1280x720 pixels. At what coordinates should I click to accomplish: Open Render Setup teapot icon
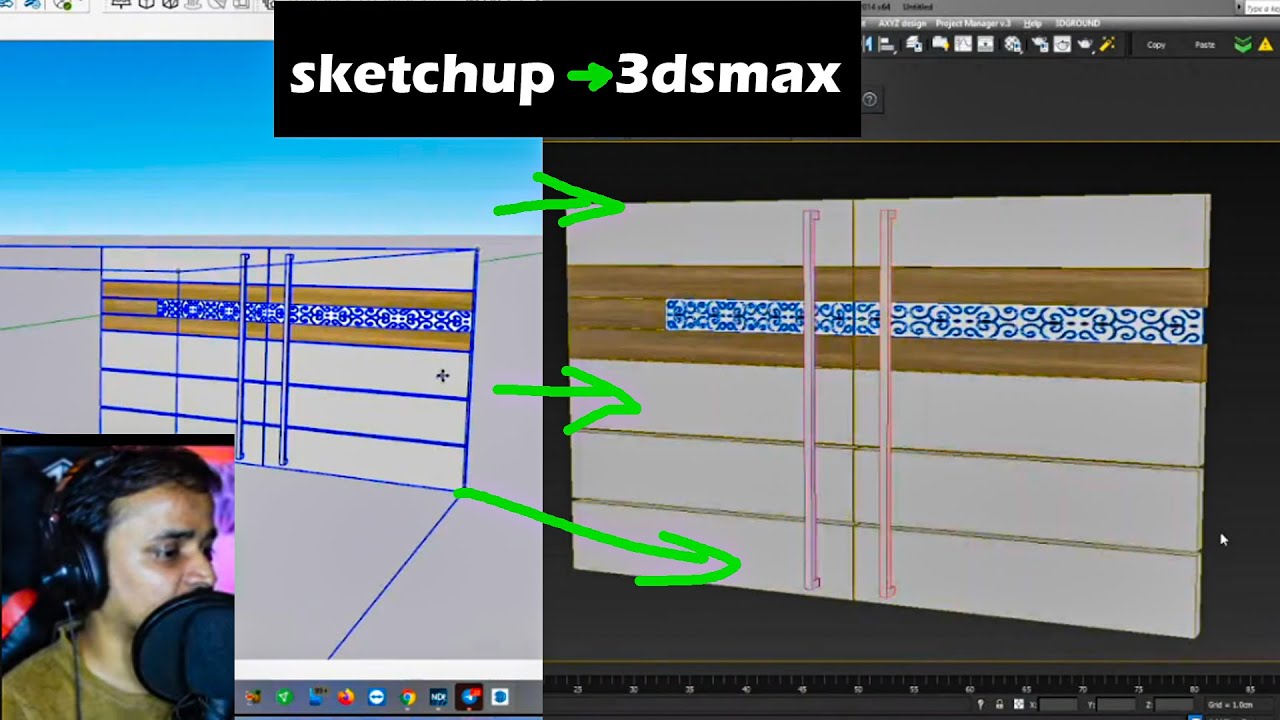tap(1039, 44)
